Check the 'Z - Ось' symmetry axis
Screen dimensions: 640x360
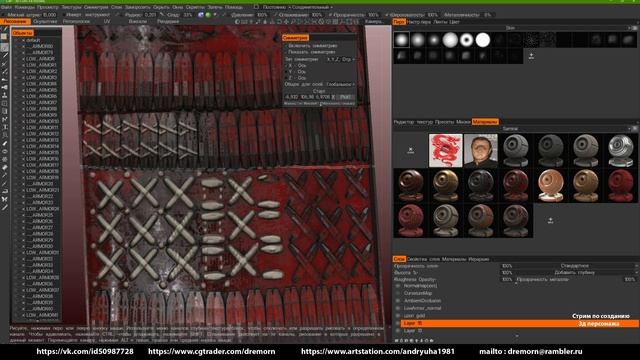pos(286,78)
